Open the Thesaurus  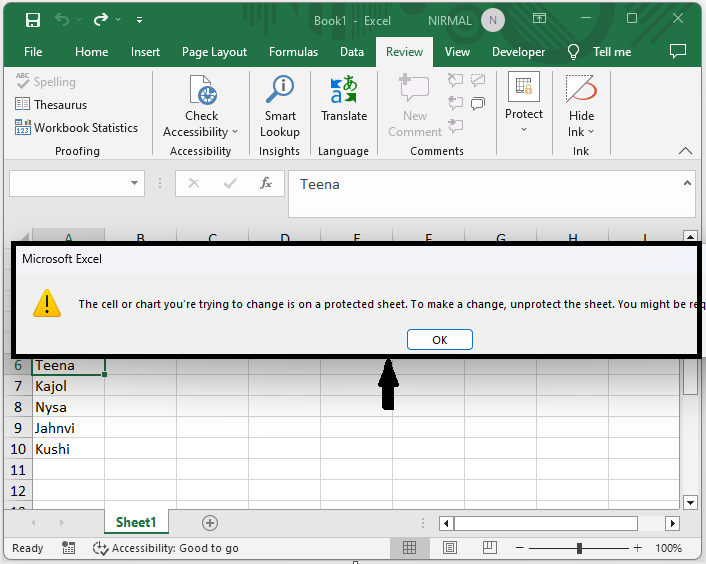coord(51,104)
